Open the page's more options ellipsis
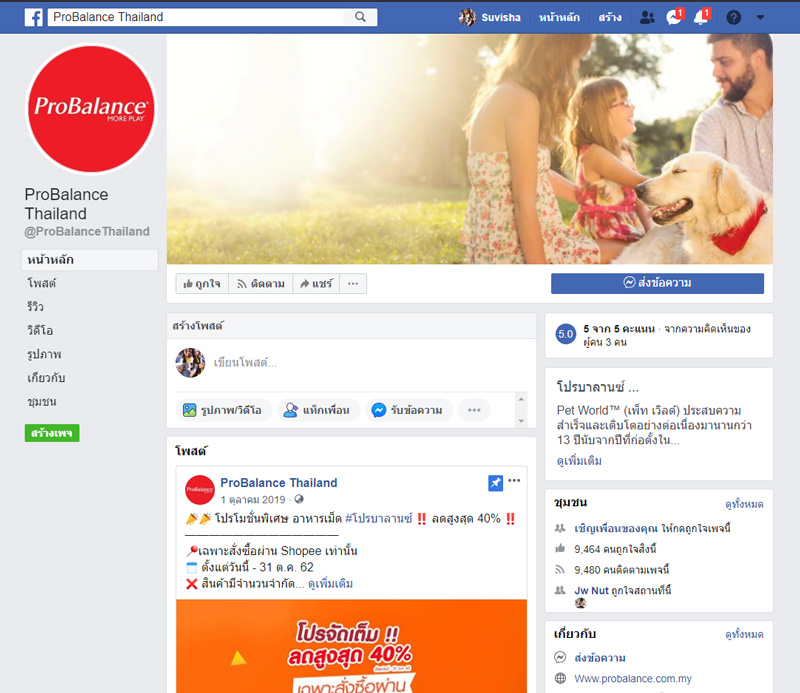Image resolution: width=800 pixels, height=693 pixels. pyautogui.click(x=352, y=284)
